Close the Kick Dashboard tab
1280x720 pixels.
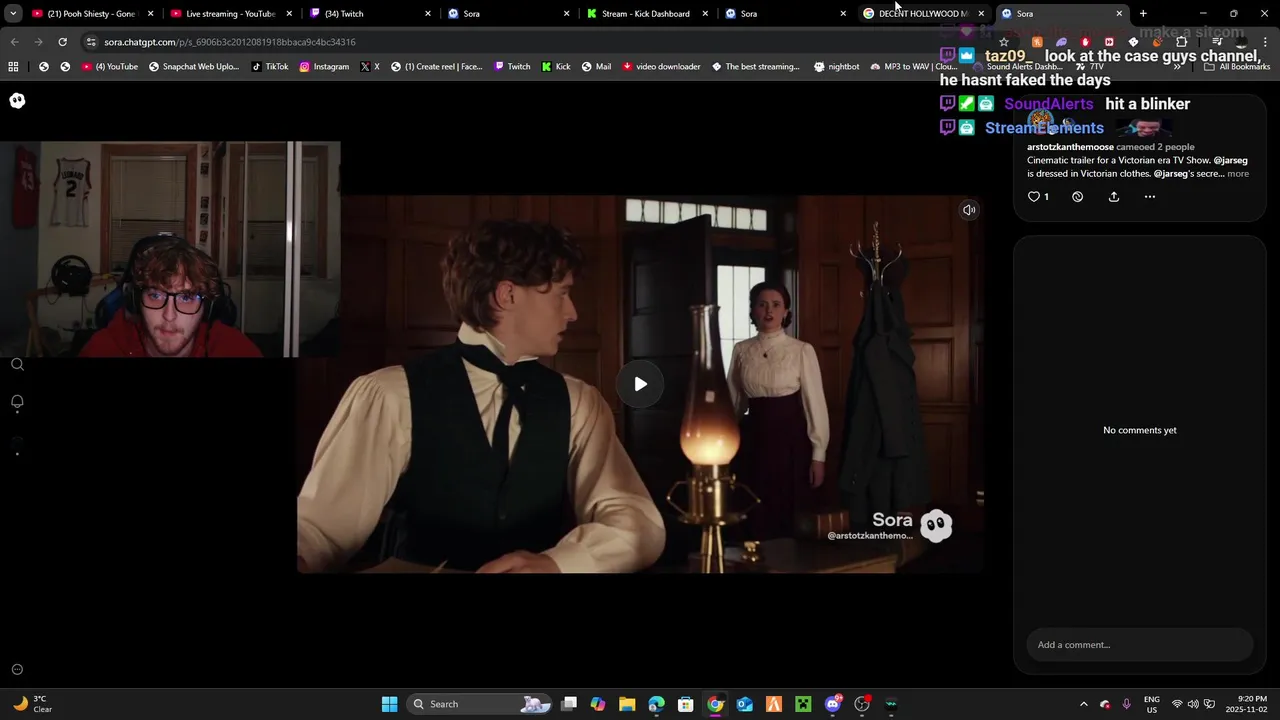pyautogui.click(x=705, y=14)
